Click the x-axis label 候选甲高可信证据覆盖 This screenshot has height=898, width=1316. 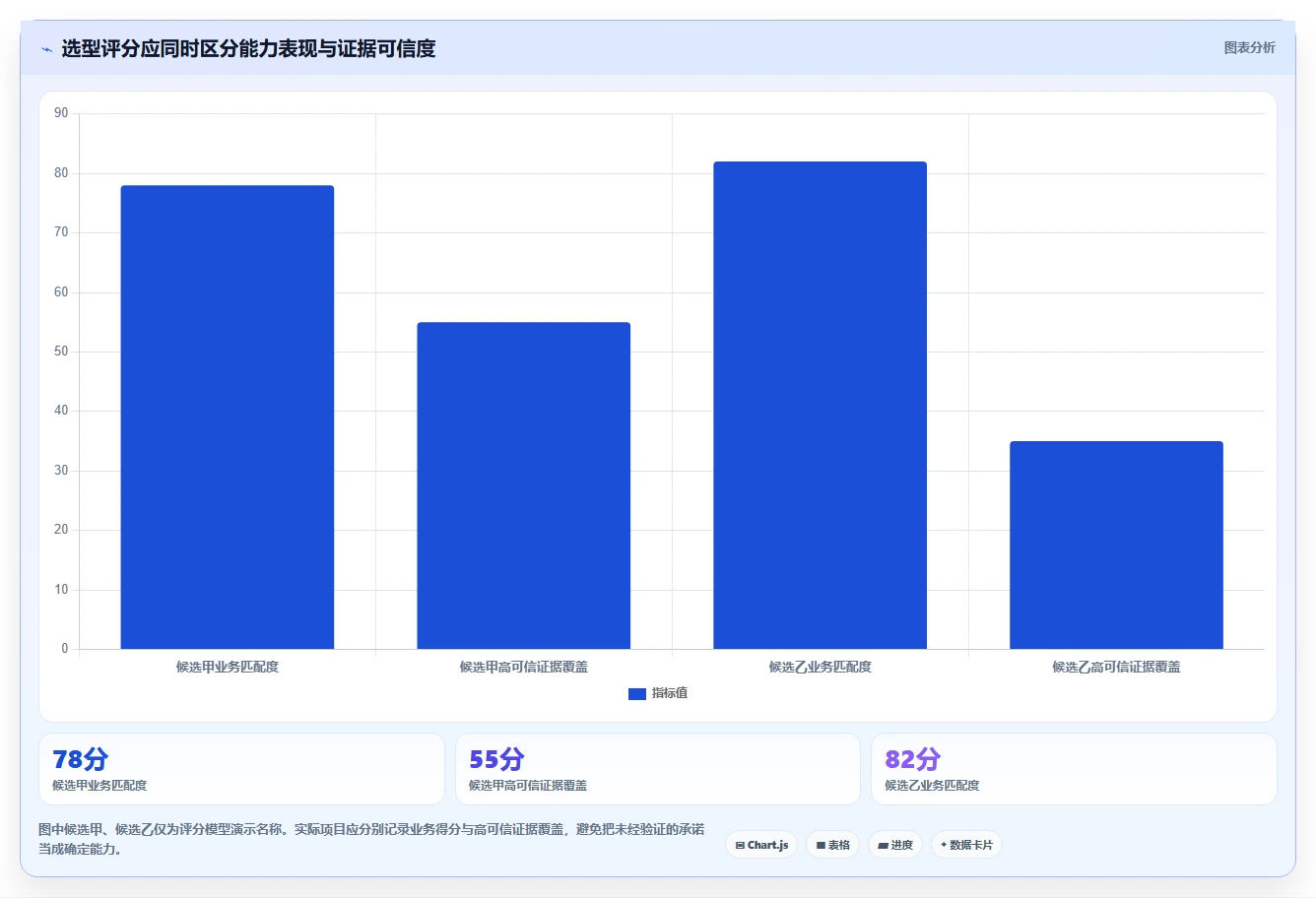pyautogui.click(x=524, y=667)
